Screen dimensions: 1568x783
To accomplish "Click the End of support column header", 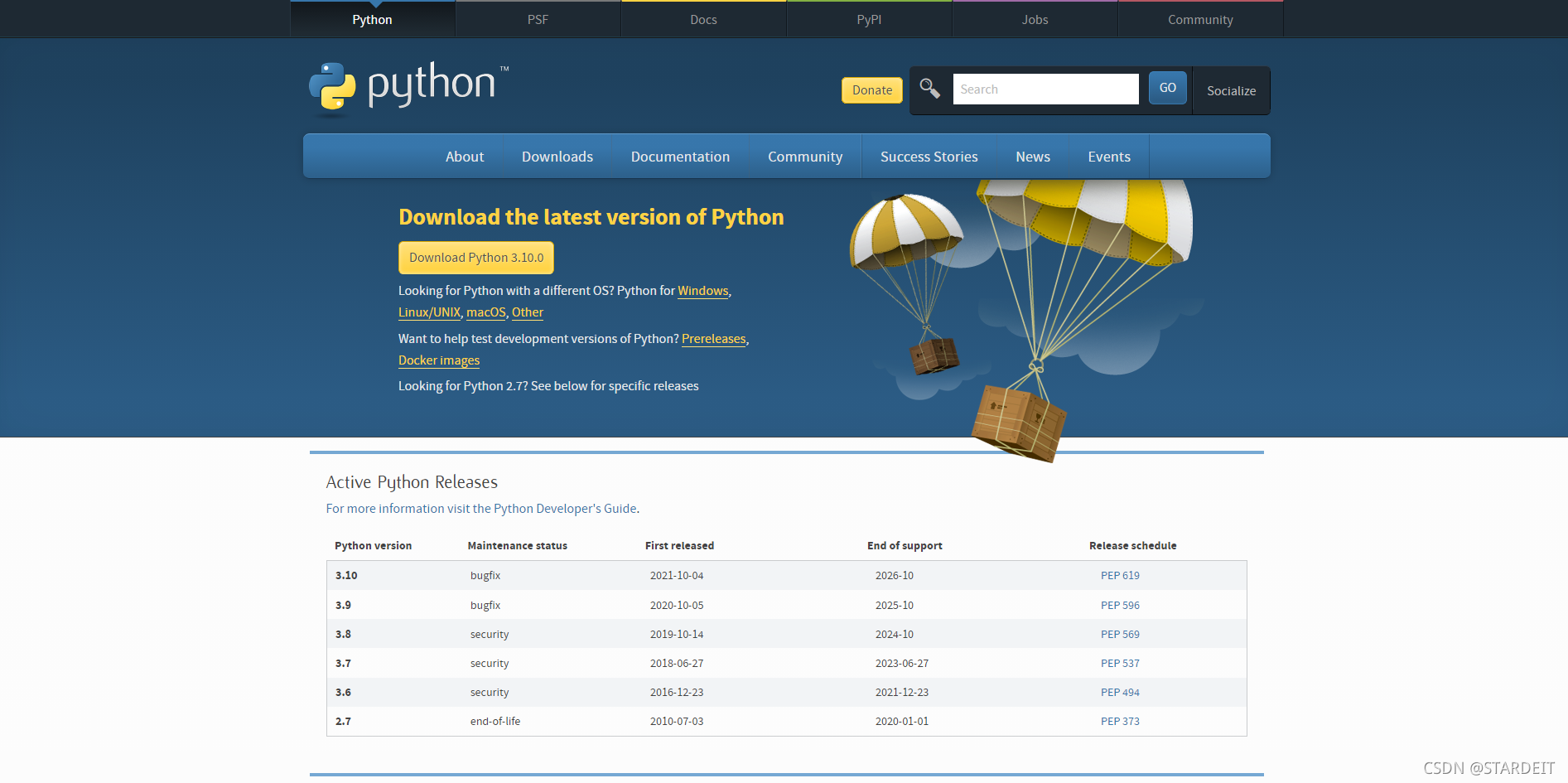I will point(905,545).
